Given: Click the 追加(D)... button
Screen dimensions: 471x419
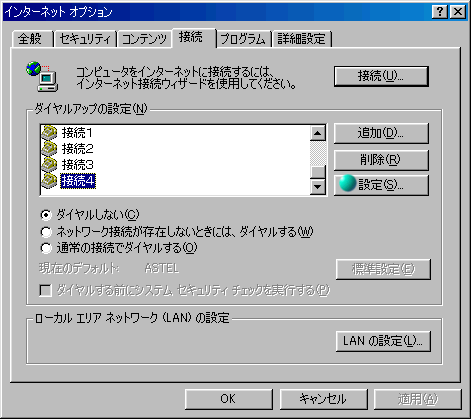Looking at the screenshot, I should 381,133.
